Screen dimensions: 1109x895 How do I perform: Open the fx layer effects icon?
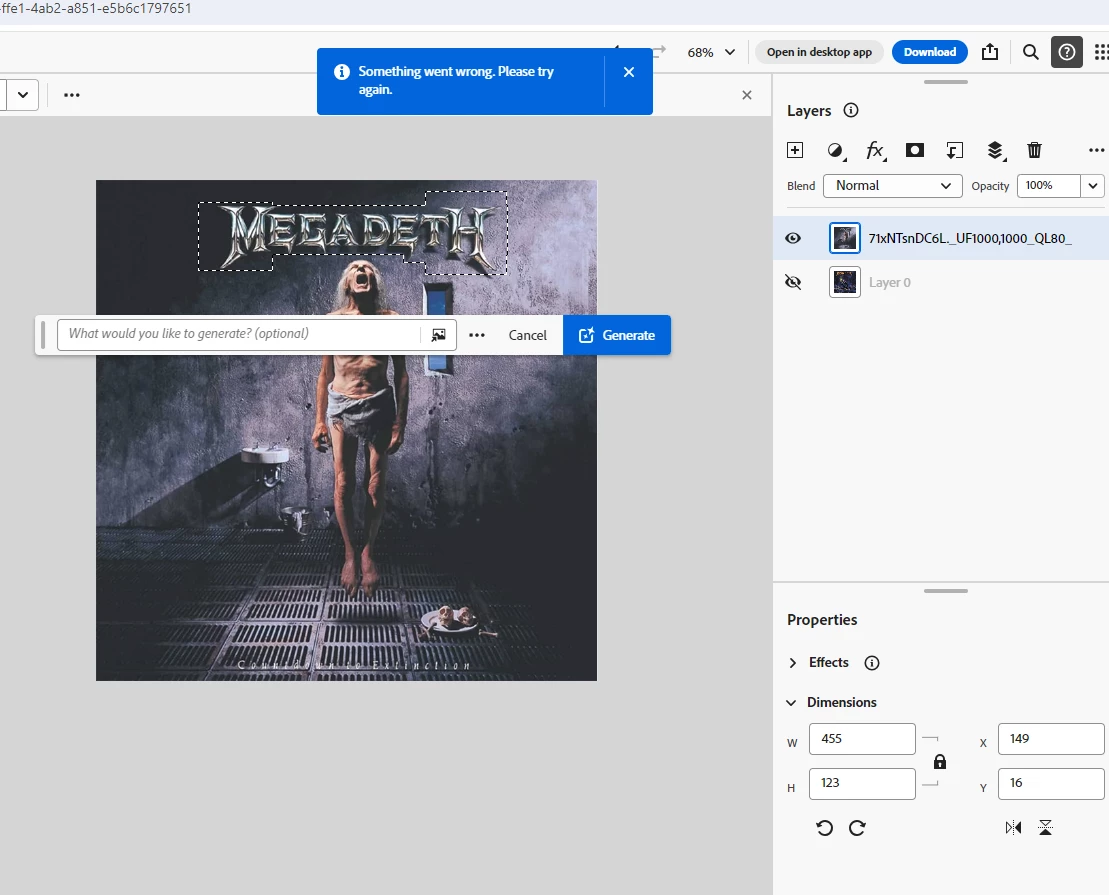point(875,150)
